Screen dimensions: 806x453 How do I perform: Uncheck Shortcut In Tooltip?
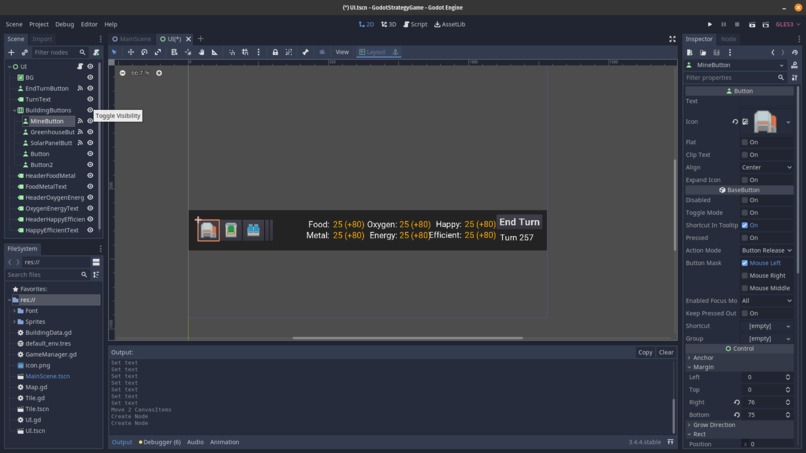coord(744,225)
